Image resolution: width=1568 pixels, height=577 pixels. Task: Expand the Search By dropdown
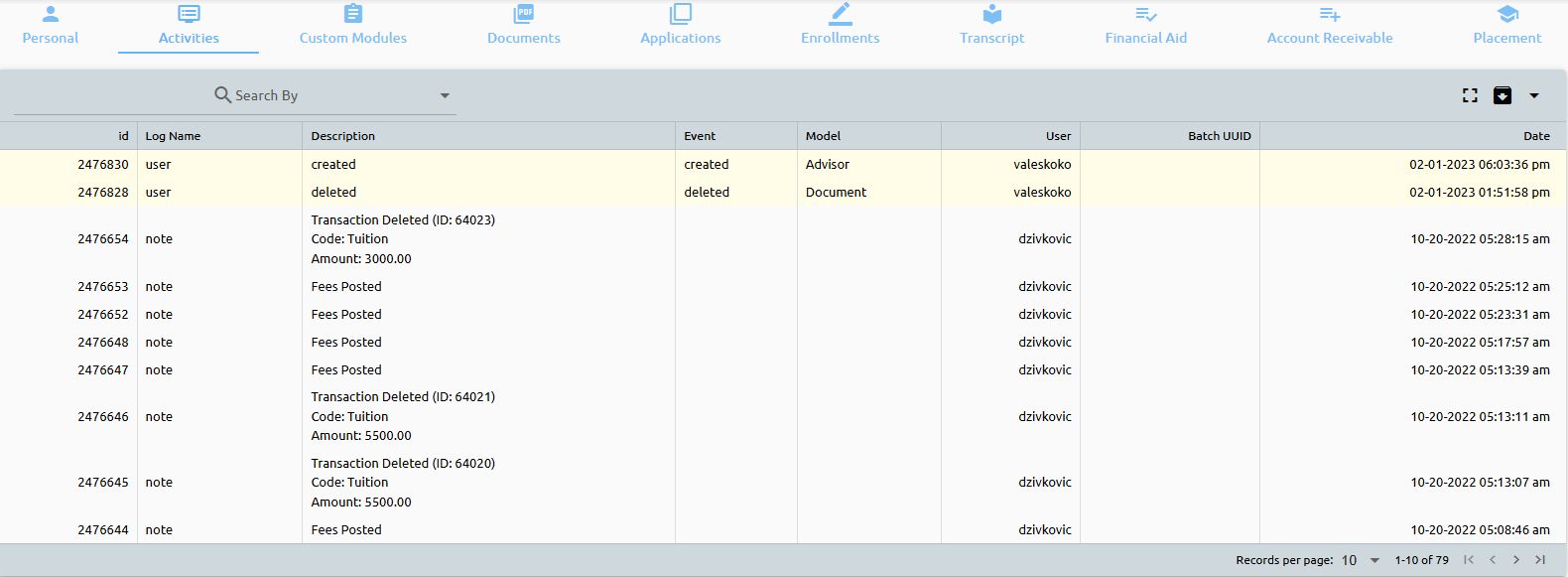(445, 95)
